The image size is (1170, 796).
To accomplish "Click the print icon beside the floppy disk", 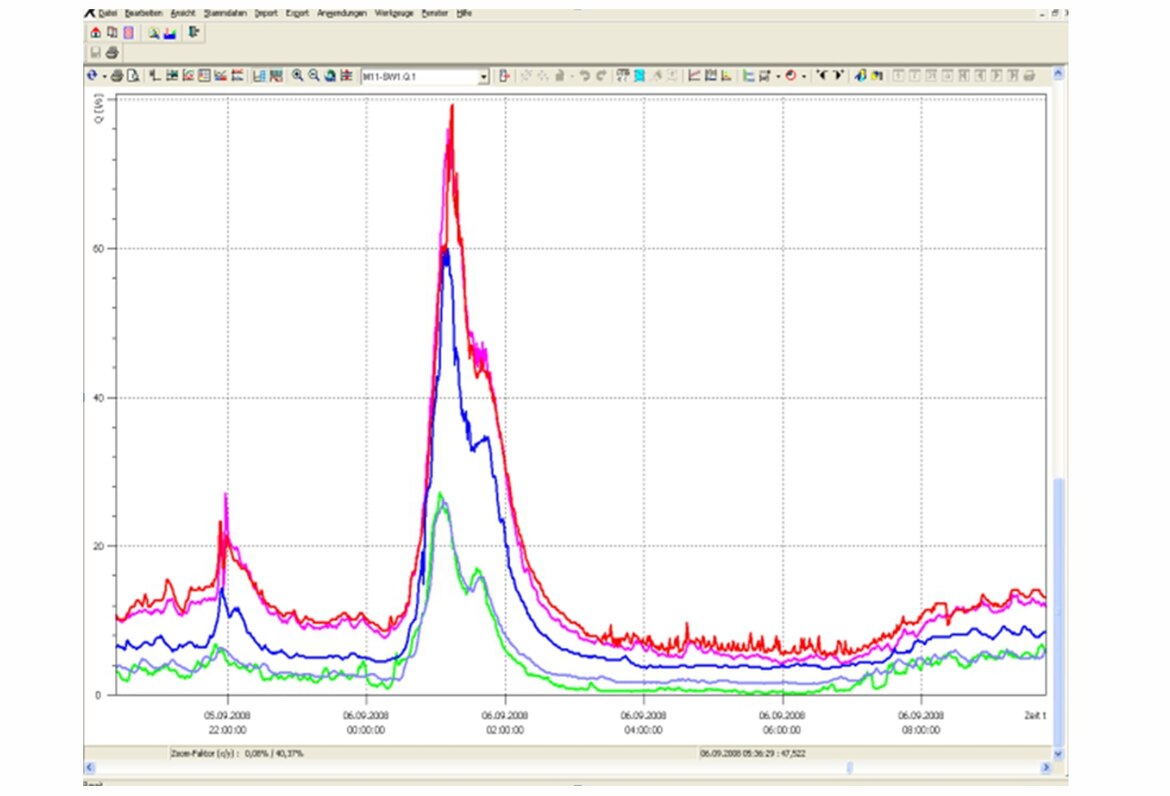I will (x=112, y=53).
